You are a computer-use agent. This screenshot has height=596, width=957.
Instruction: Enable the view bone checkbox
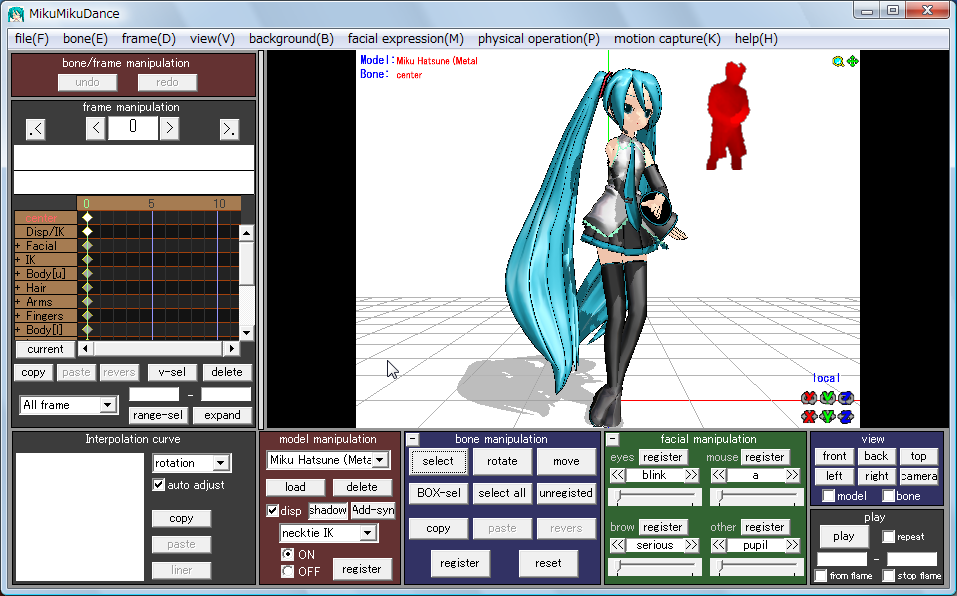click(889, 496)
